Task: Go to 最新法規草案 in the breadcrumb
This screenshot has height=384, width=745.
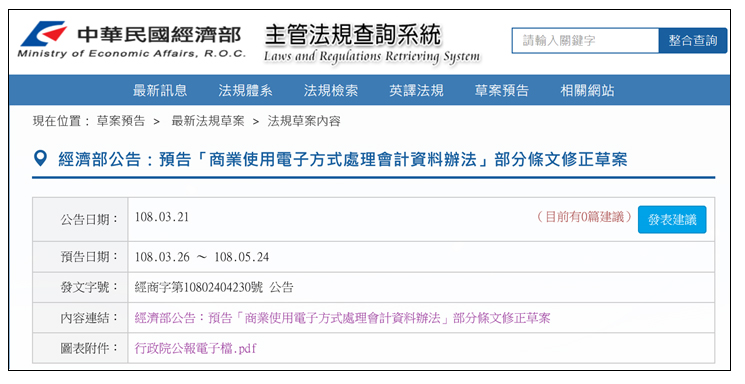Action: coord(208,121)
